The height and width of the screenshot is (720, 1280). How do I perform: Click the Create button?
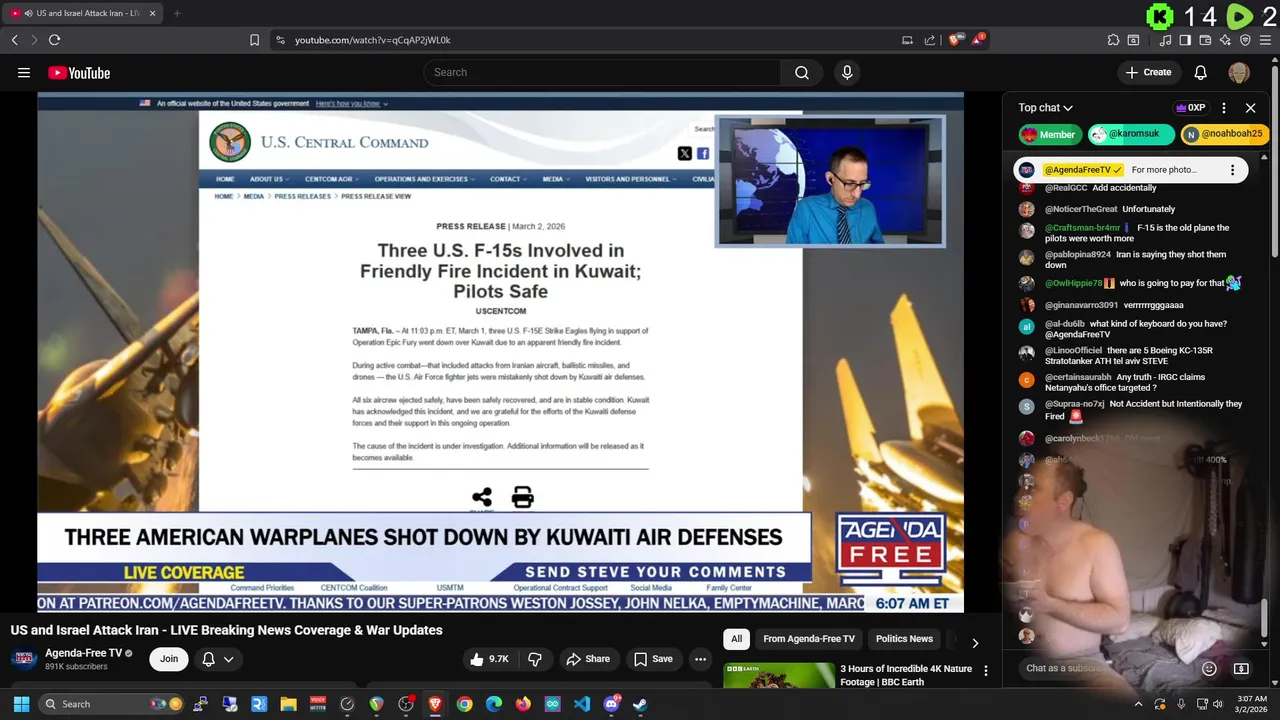(x=1148, y=72)
